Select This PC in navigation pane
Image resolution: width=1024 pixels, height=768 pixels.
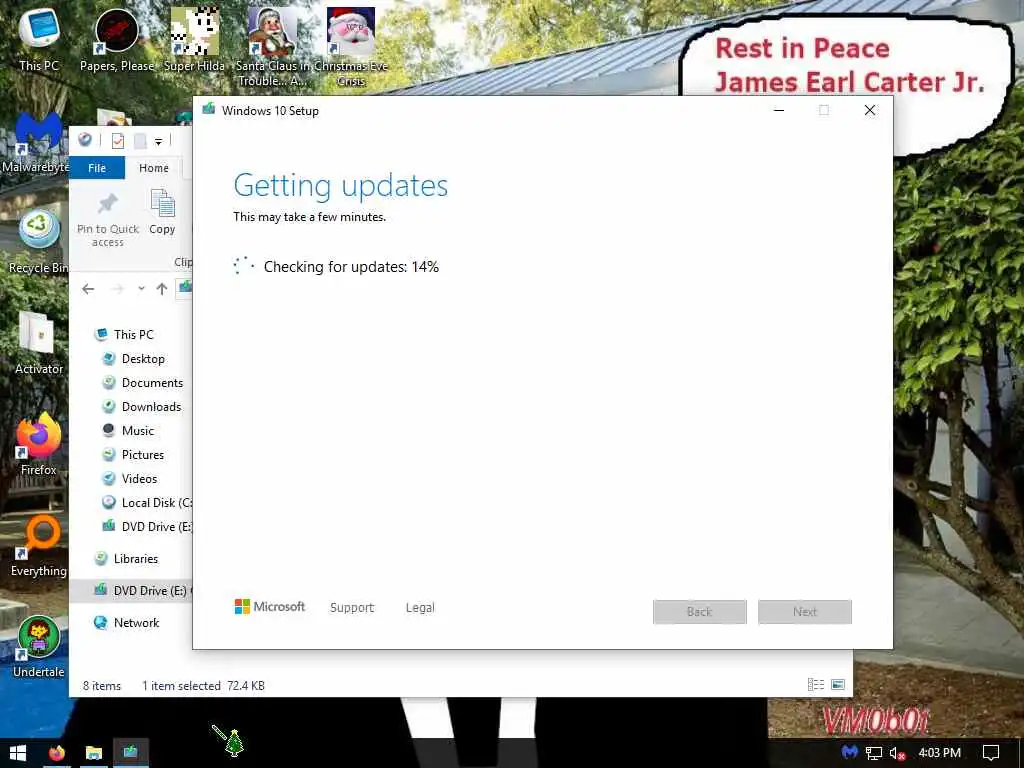tap(133, 335)
